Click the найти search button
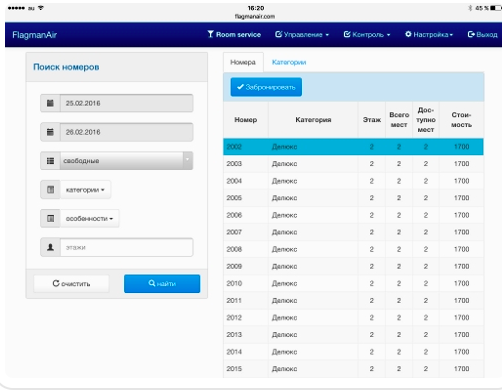Screen dimensions: 502x391 162,284
